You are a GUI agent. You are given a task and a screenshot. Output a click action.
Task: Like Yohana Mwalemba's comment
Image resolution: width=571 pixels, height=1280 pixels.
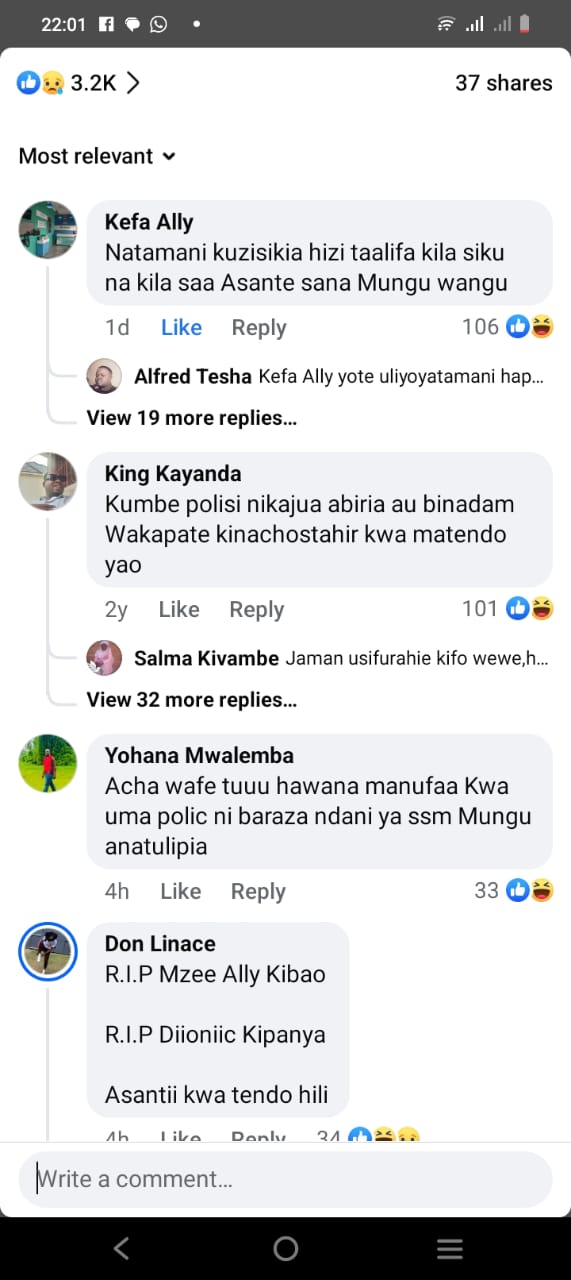pyautogui.click(x=181, y=891)
